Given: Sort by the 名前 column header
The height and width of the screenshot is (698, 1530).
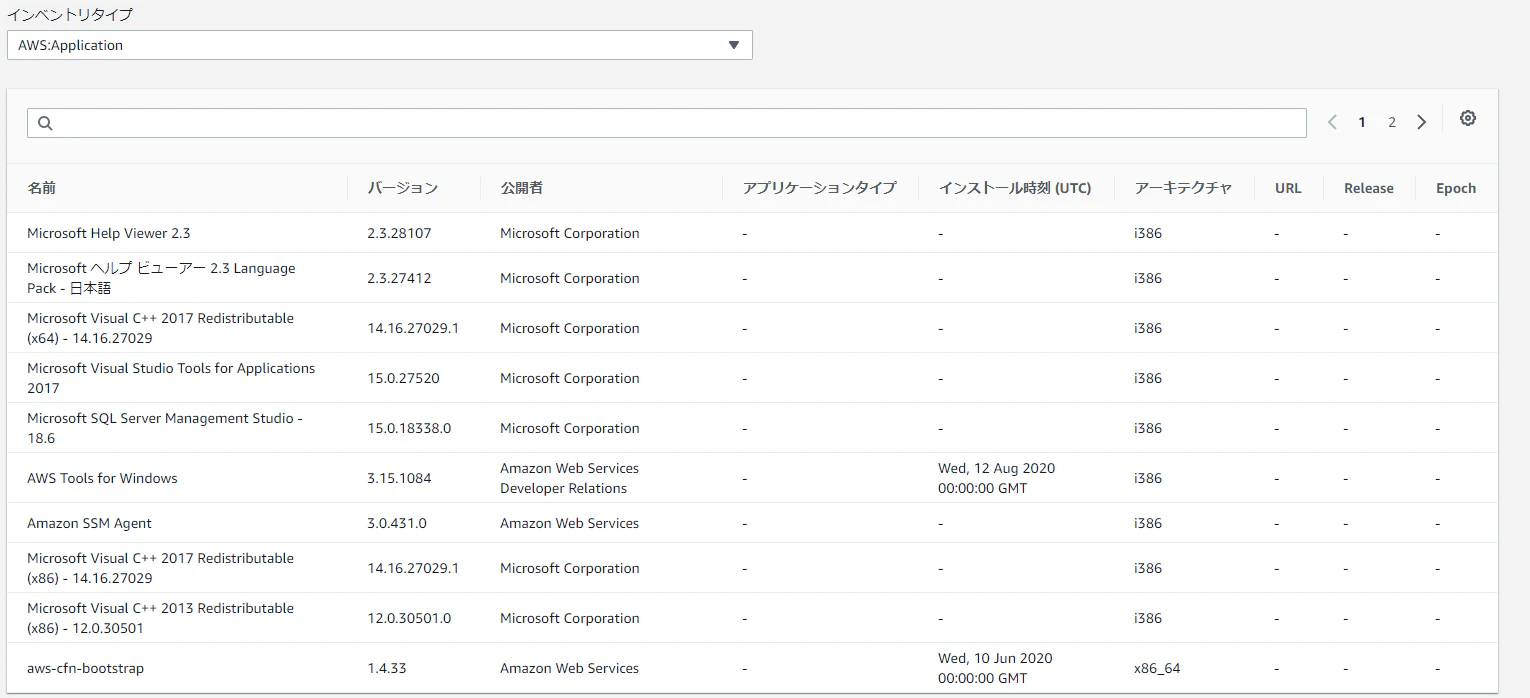Looking at the screenshot, I should tap(41, 188).
